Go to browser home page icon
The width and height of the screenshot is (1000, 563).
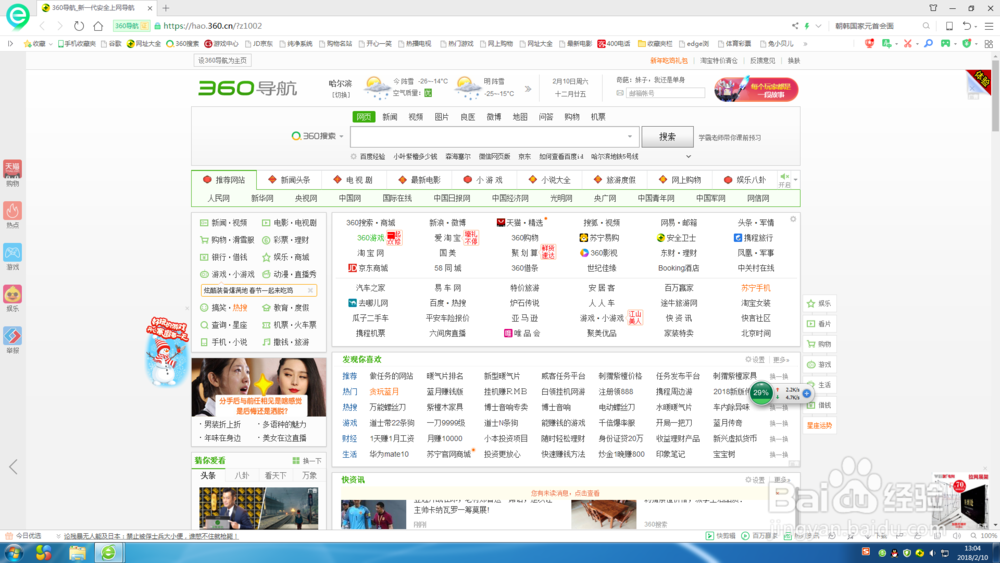click(98, 26)
